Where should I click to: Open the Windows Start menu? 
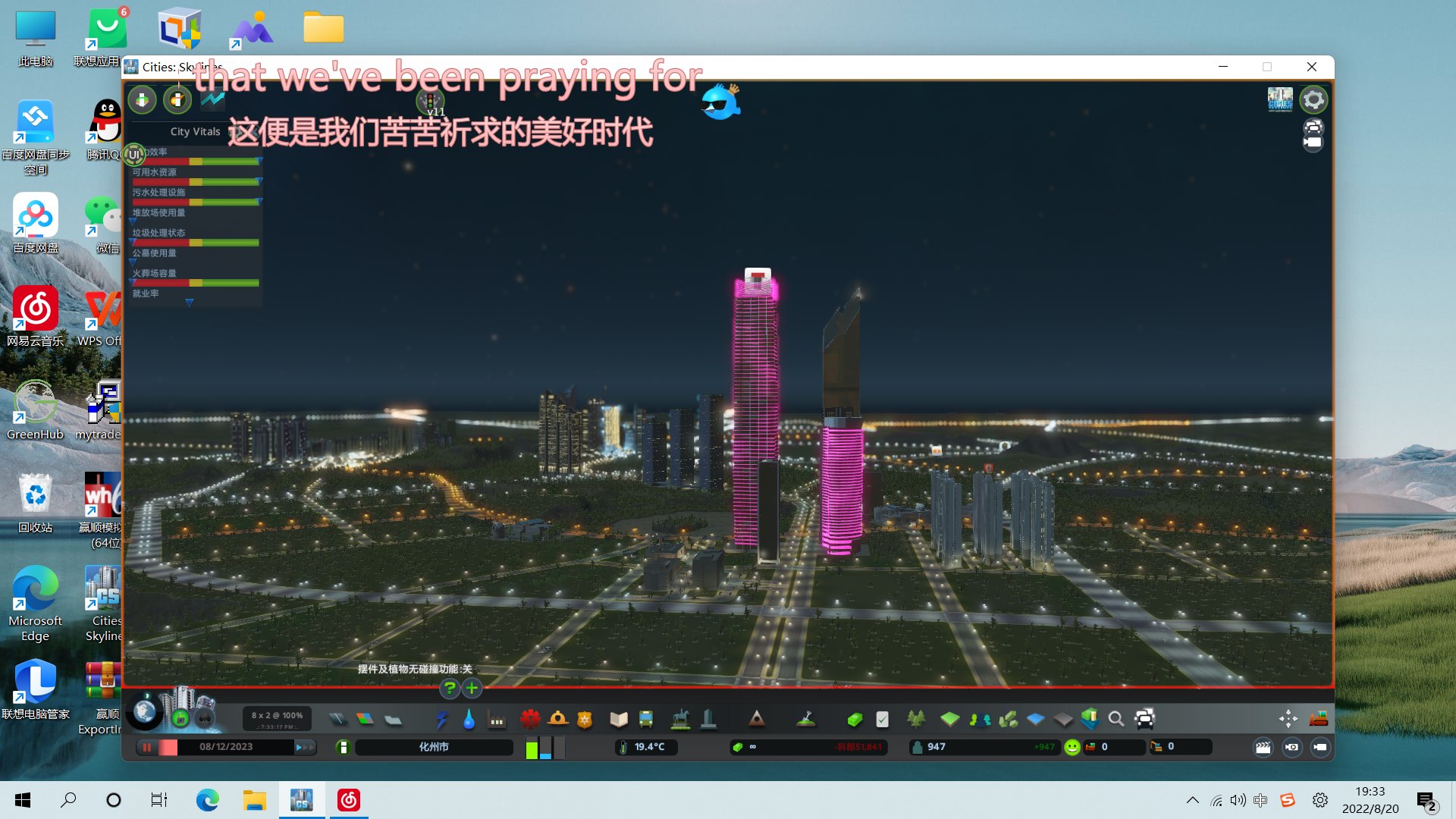23,800
